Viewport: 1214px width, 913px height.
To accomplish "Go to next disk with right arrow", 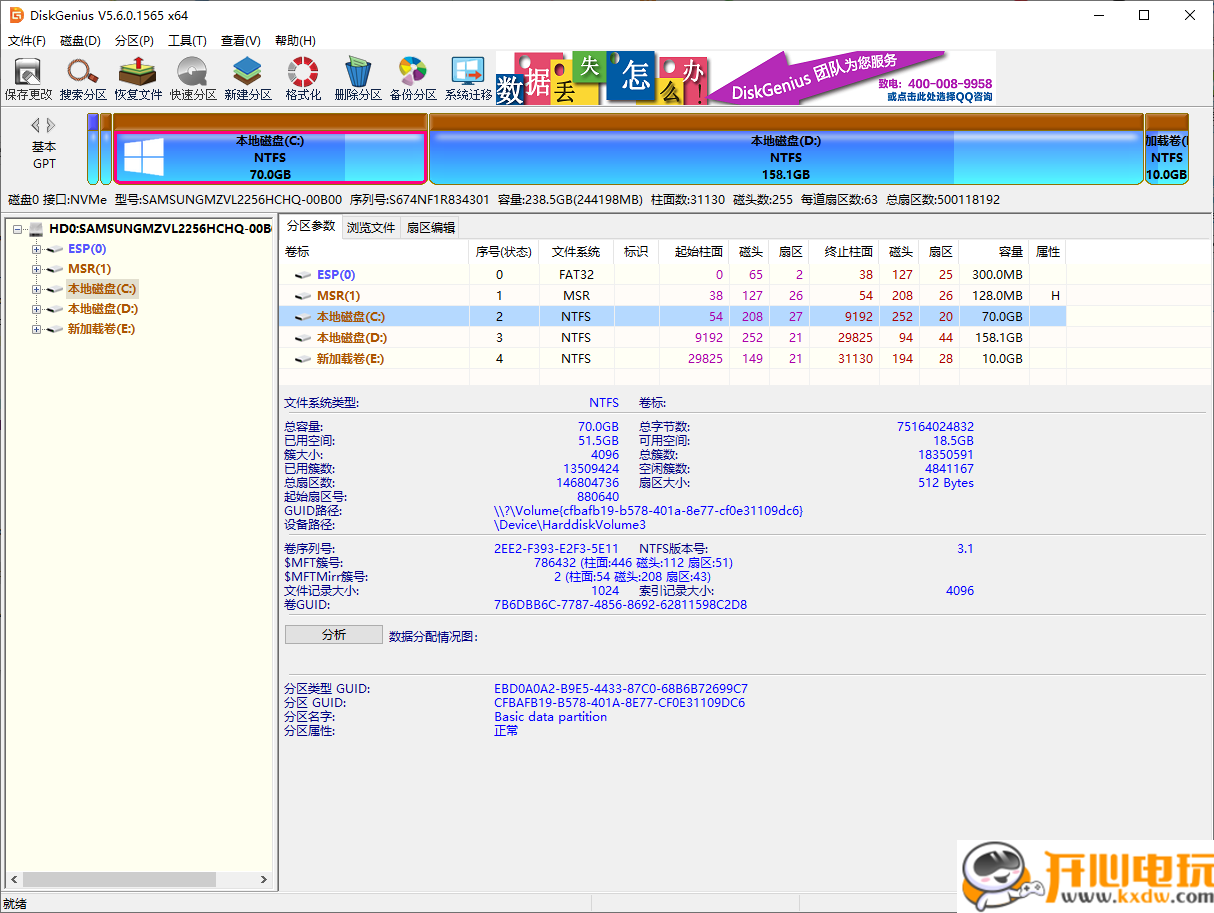I will point(52,125).
